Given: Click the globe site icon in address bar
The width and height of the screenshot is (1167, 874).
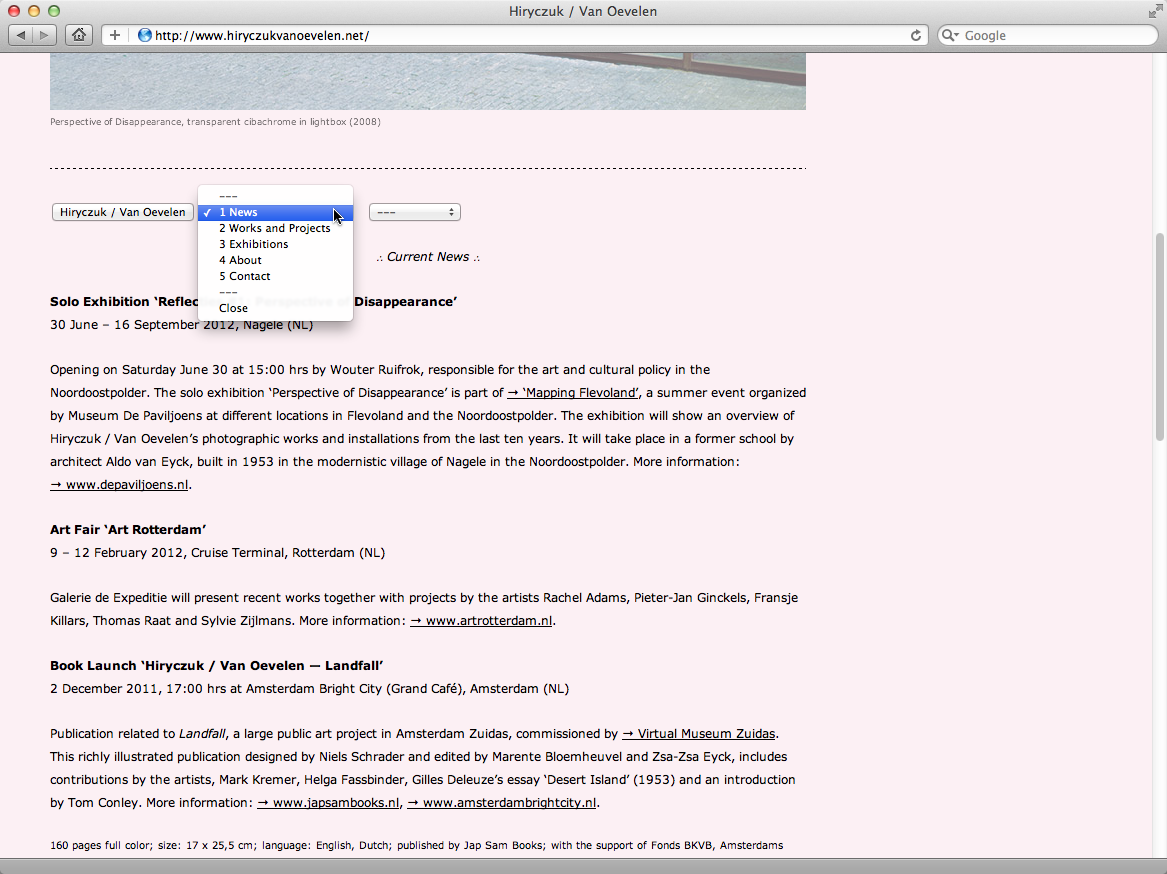Looking at the screenshot, I should [x=145, y=35].
